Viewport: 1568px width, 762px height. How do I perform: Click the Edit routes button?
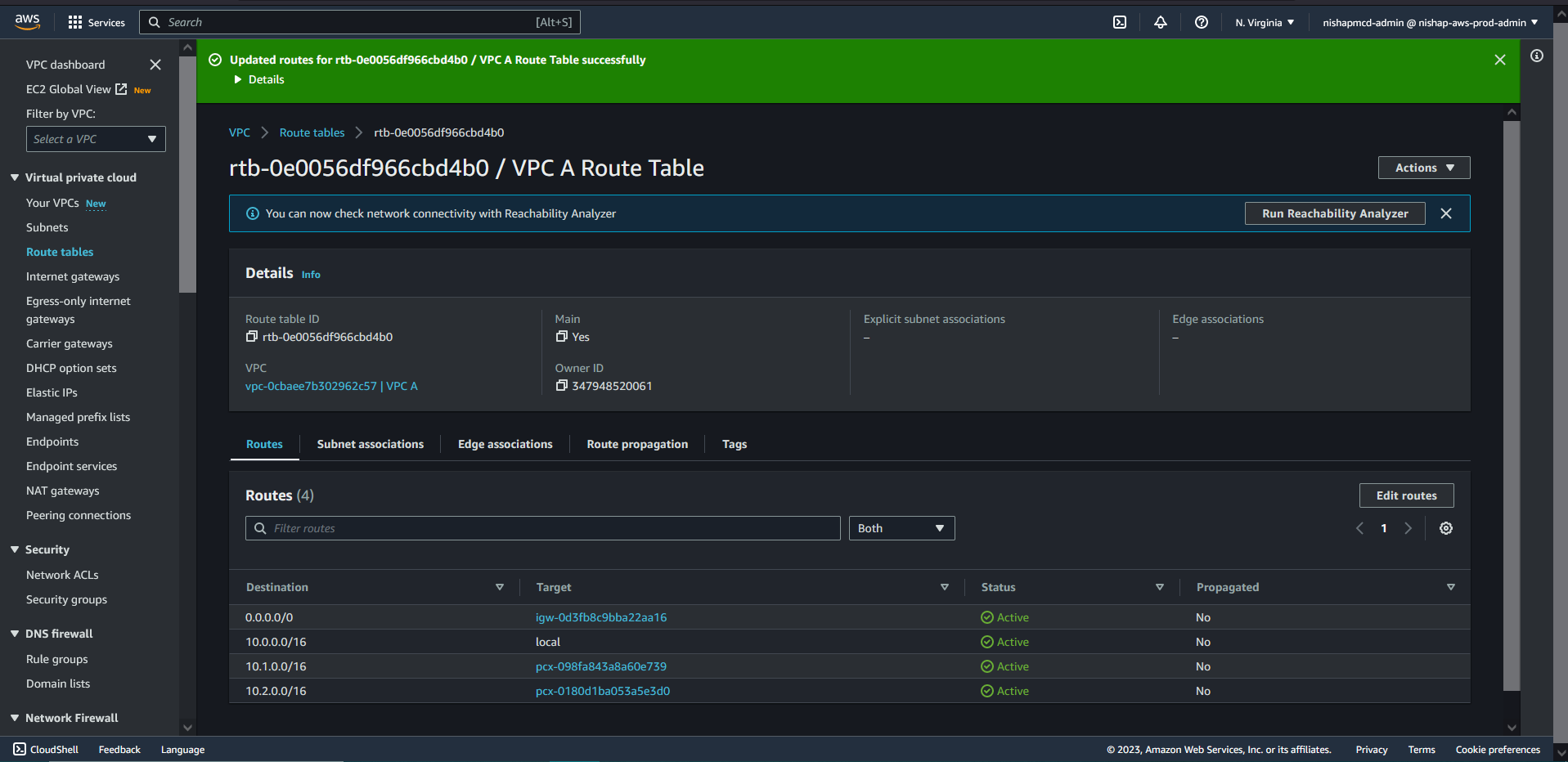1405,495
